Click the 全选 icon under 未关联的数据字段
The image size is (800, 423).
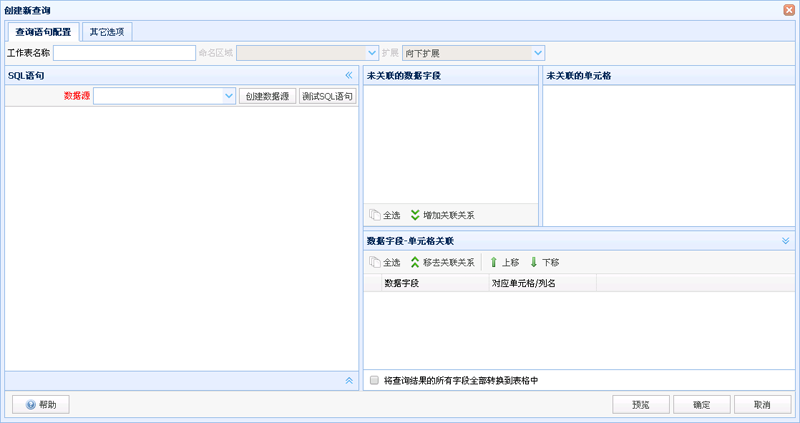375,215
